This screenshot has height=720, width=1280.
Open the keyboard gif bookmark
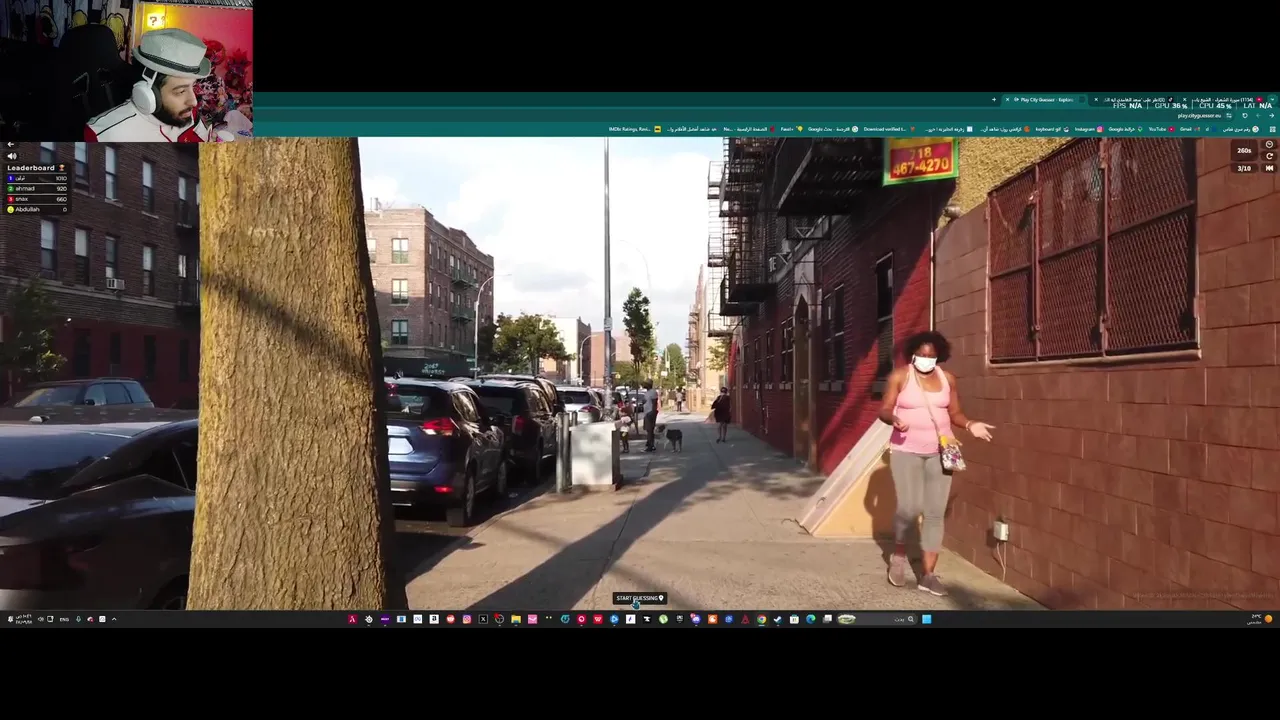coord(1052,129)
